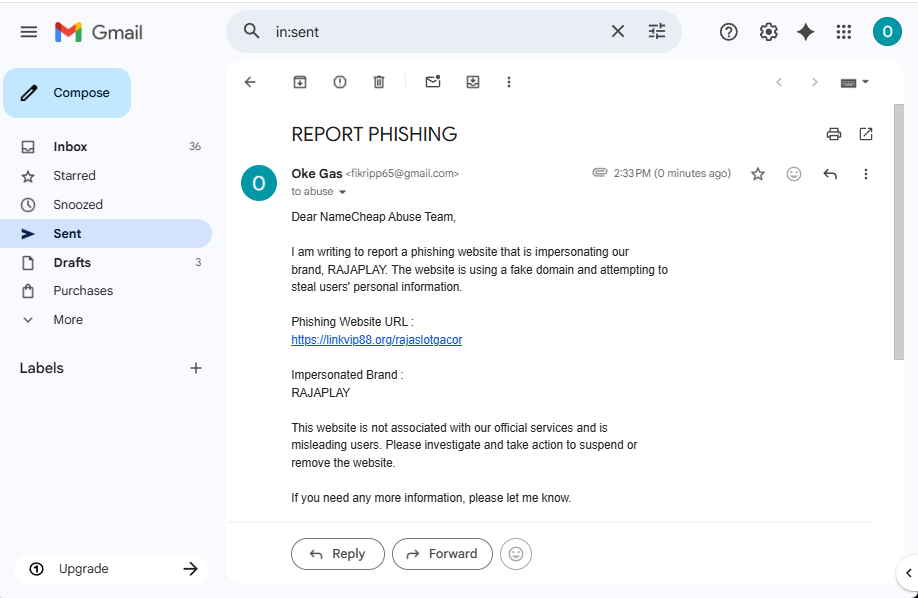Click the '2:33 PM (0 minutes ago)' timestamp
Image resolution: width=918 pixels, height=598 pixels.
click(672, 173)
